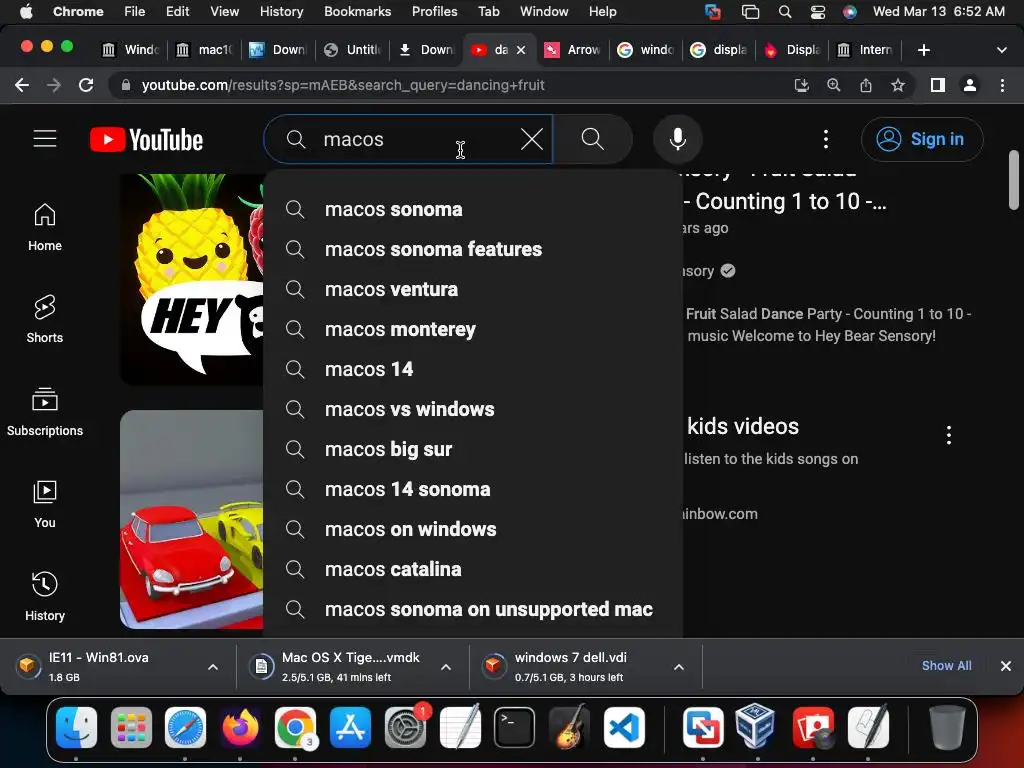Choose the 'macos ventura' suggestion

coord(473,289)
